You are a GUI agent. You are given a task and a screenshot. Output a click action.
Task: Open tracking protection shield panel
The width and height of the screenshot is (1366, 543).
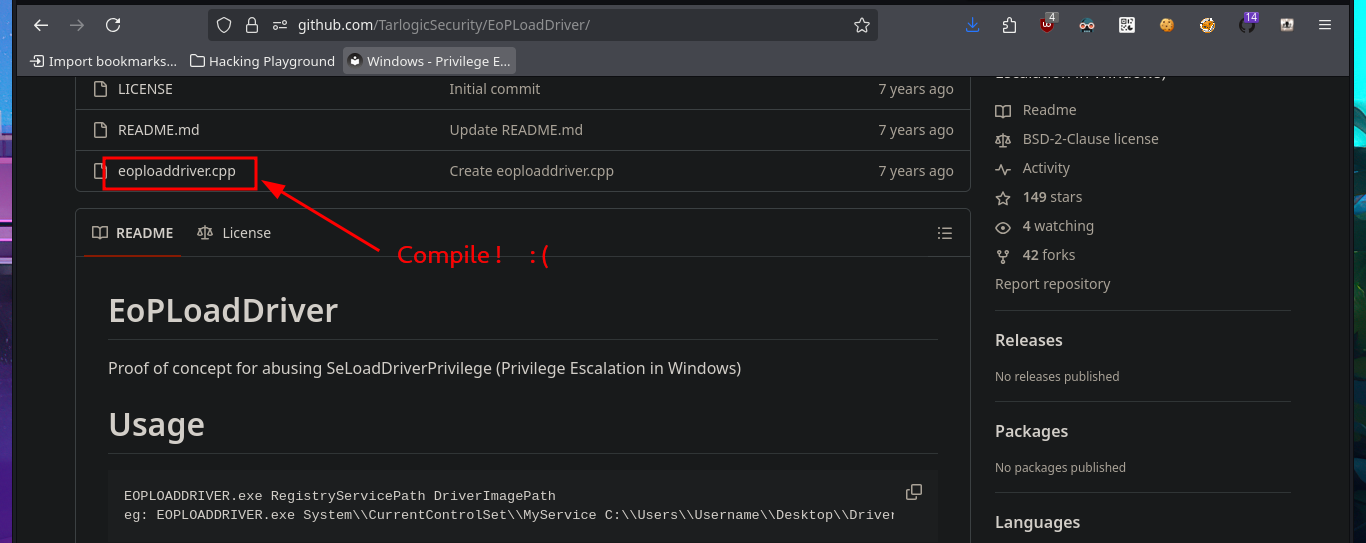point(224,25)
